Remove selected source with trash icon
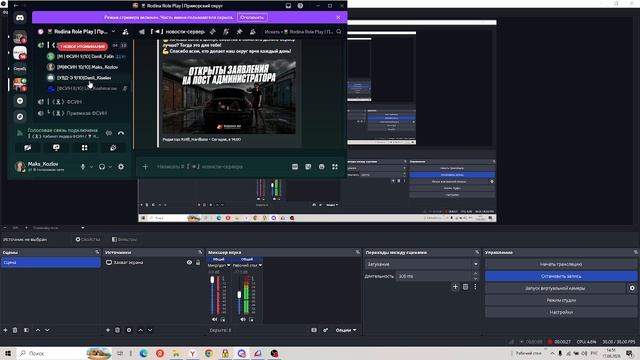This screenshot has width=640, height=360. [117, 330]
